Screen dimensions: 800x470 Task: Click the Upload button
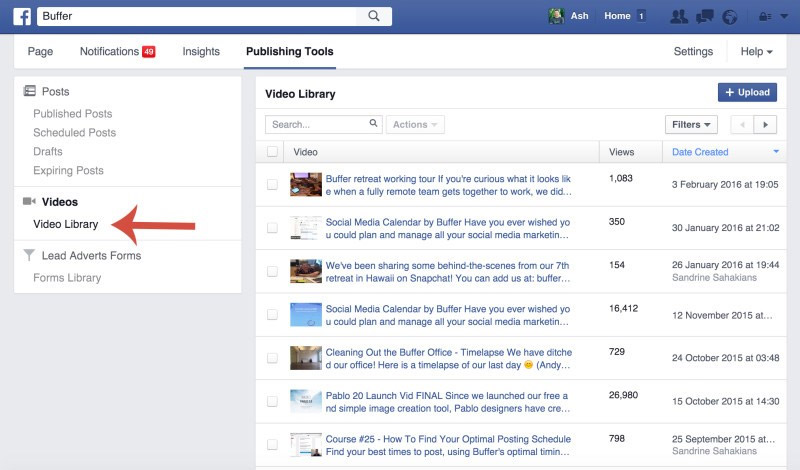click(747, 93)
